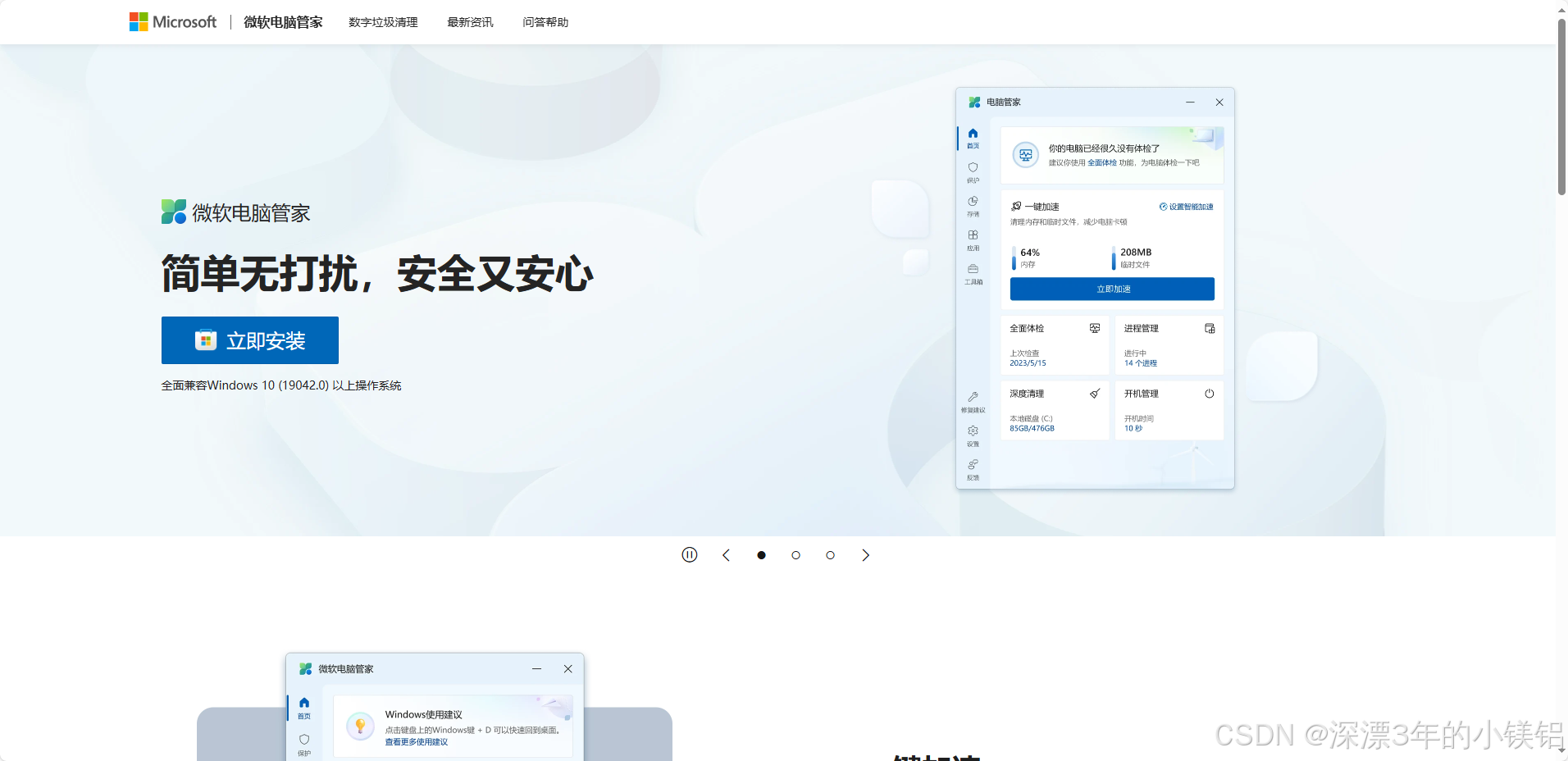Click the 14 个进程 value
This screenshot has height=761, width=1568.
tap(1141, 363)
